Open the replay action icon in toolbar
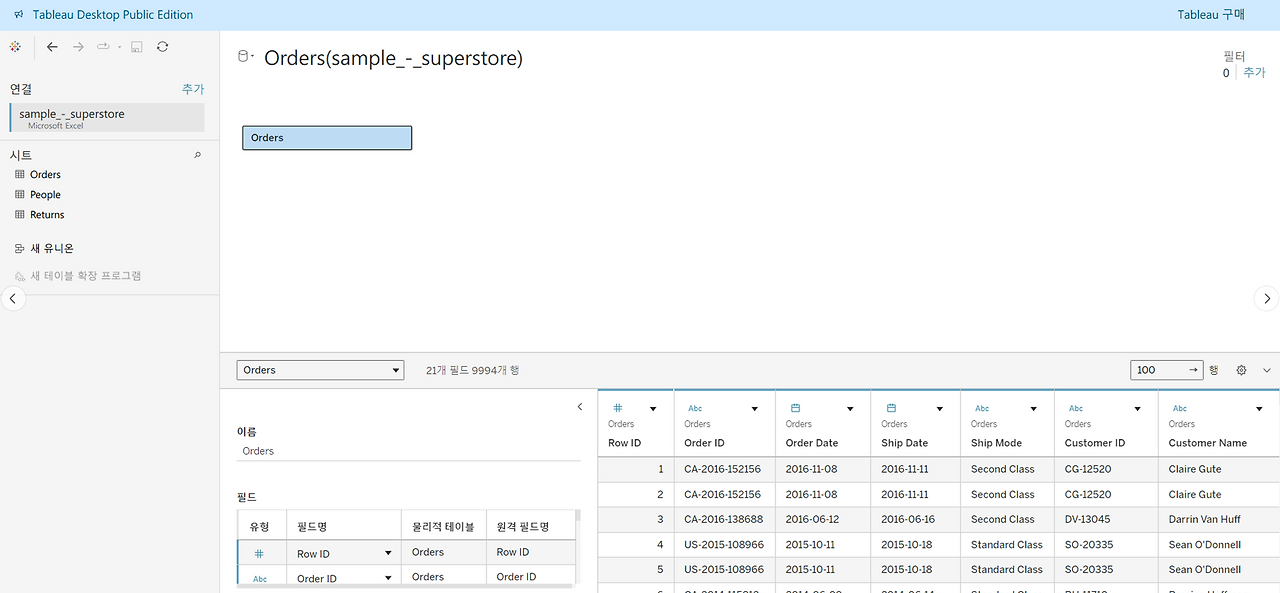The width and height of the screenshot is (1280, 593). 103,47
